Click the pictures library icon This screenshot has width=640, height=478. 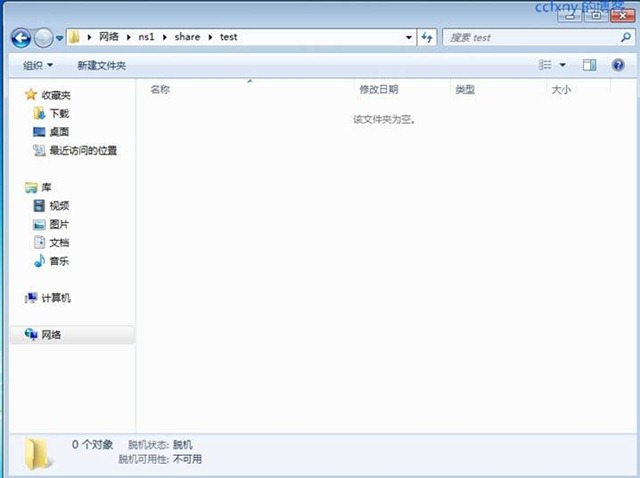point(39,224)
